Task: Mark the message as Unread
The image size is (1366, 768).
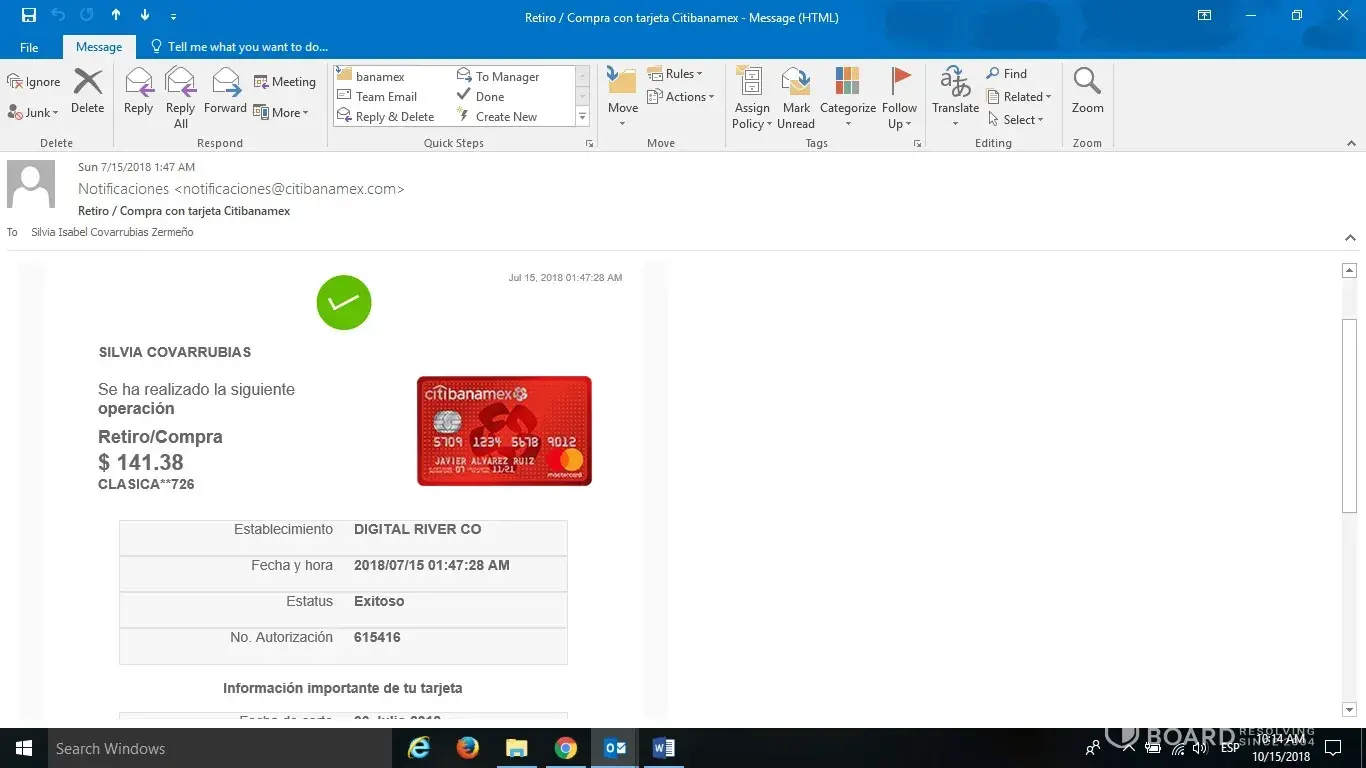Action: click(x=796, y=98)
